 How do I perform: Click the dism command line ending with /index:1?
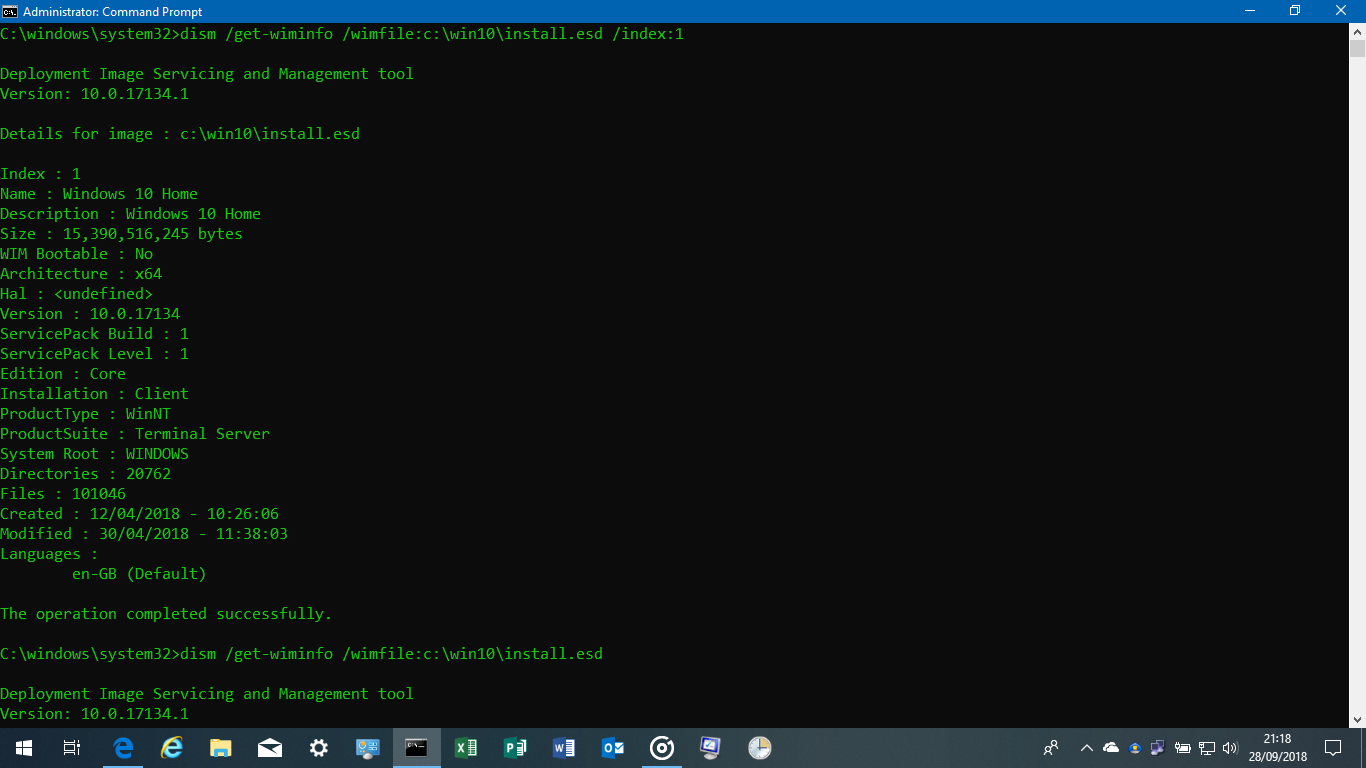click(x=342, y=34)
